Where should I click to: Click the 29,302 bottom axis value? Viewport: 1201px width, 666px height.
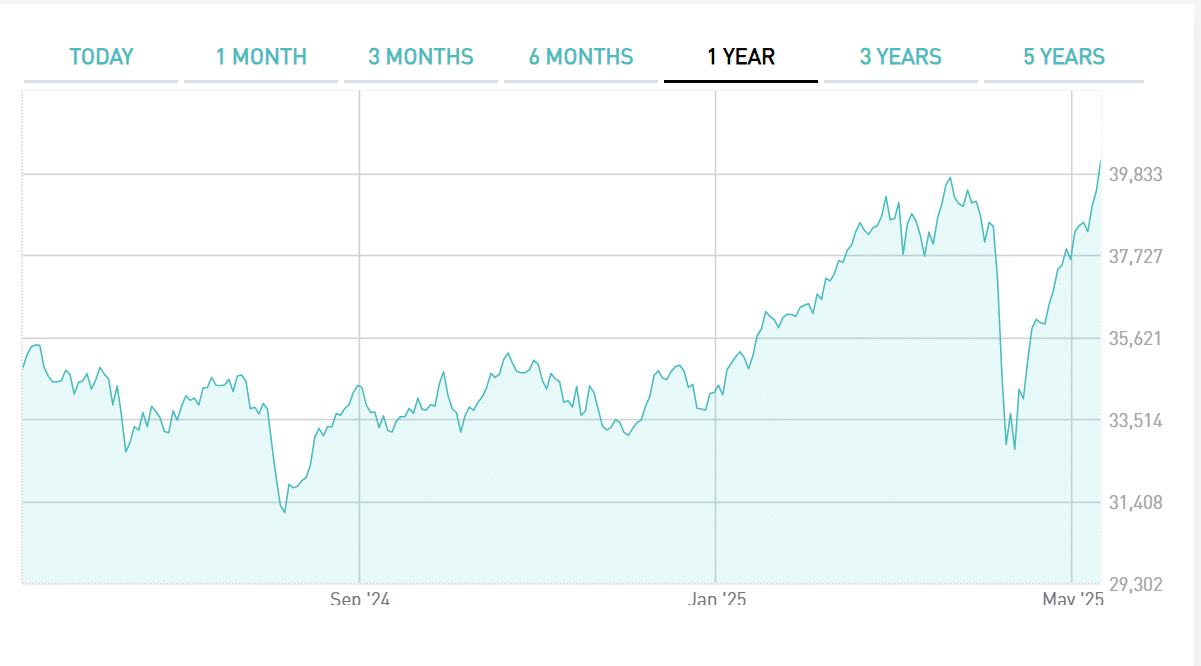coord(1135,584)
